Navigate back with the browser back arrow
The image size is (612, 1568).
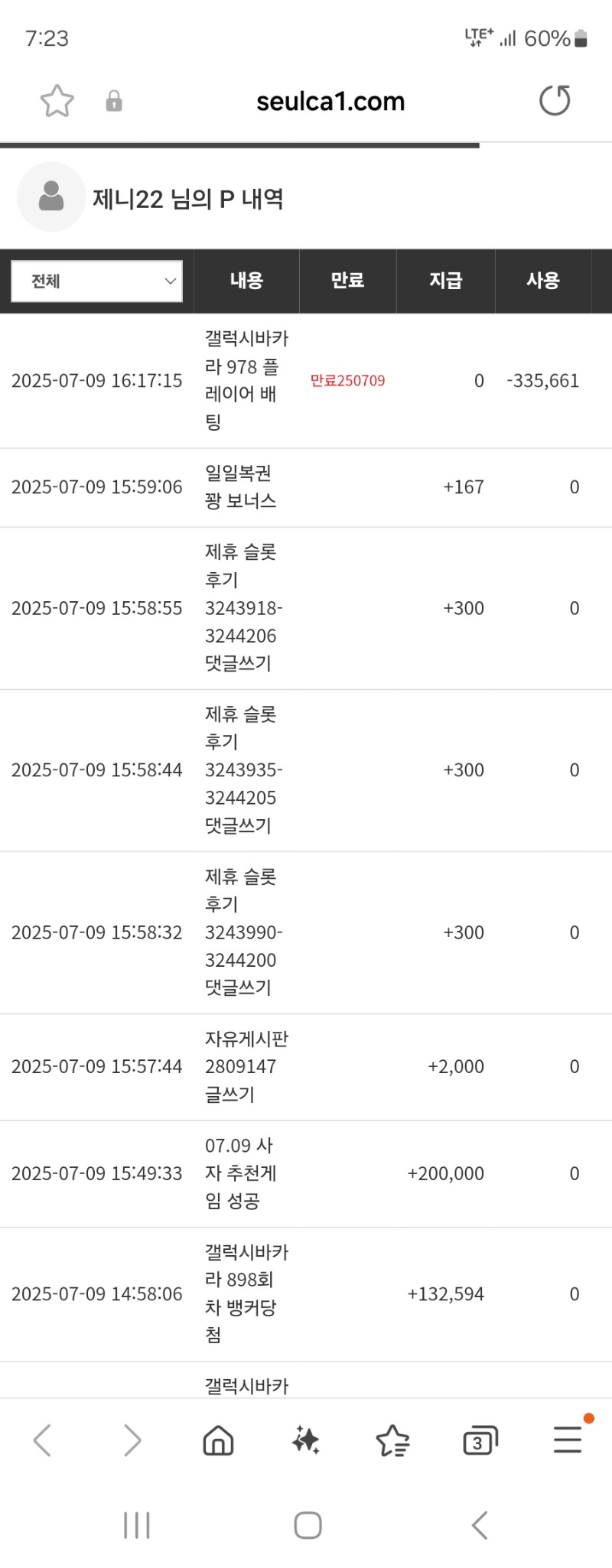tap(43, 1440)
